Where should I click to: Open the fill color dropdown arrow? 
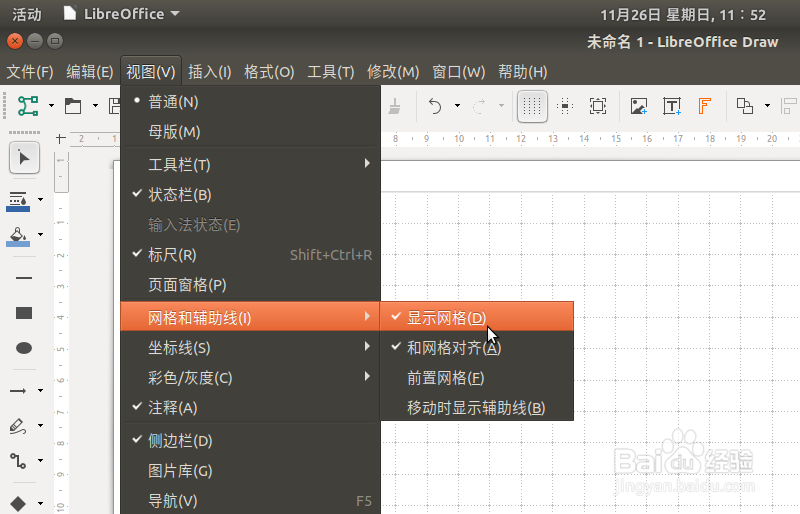pos(40,235)
